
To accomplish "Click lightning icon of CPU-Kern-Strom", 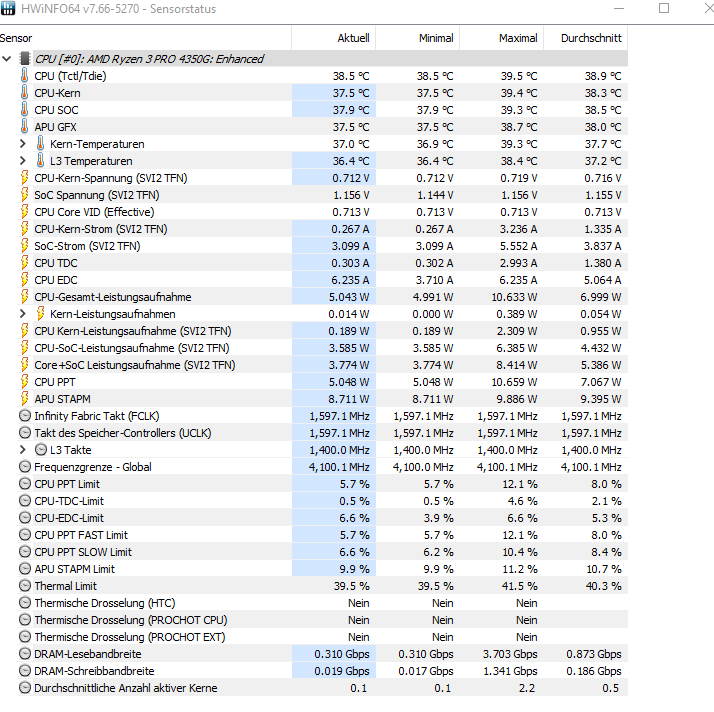I will pyautogui.click(x=25, y=229).
